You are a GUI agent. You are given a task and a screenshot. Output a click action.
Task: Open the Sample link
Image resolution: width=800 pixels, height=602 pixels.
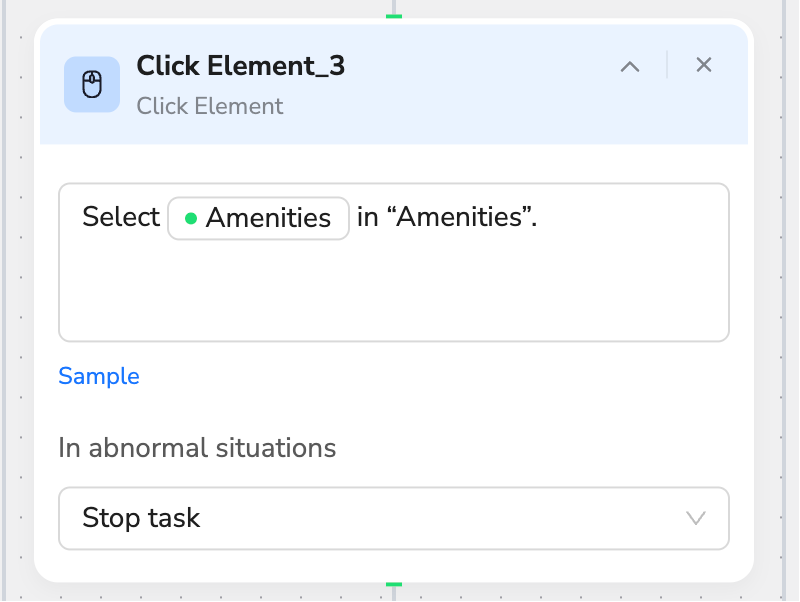[99, 377]
